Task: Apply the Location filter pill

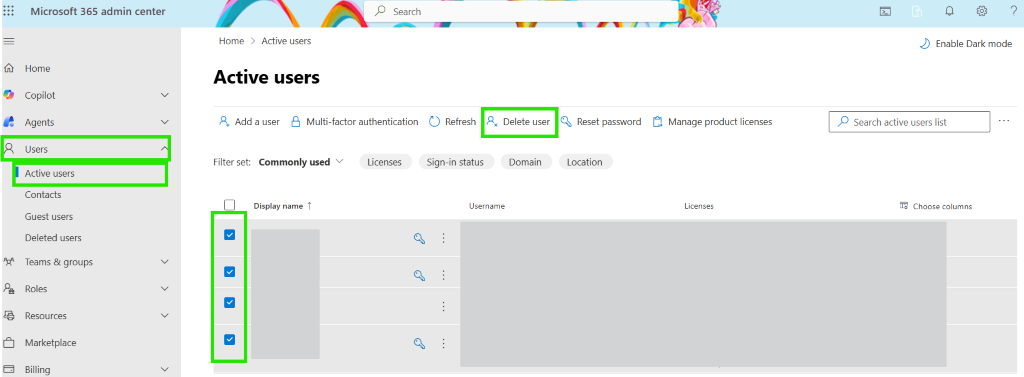Action: pos(585,162)
